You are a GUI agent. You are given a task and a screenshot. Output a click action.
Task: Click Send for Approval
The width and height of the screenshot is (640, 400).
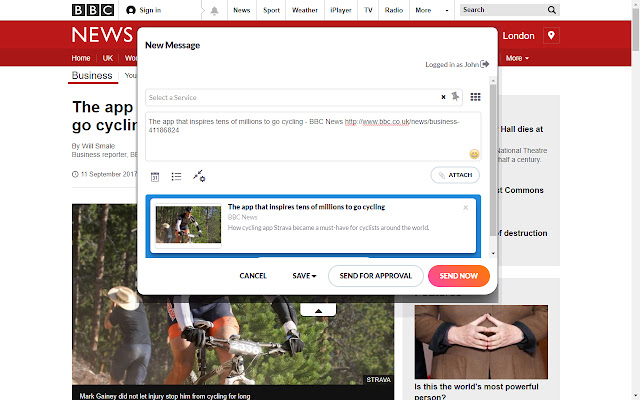(x=376, y=276)
